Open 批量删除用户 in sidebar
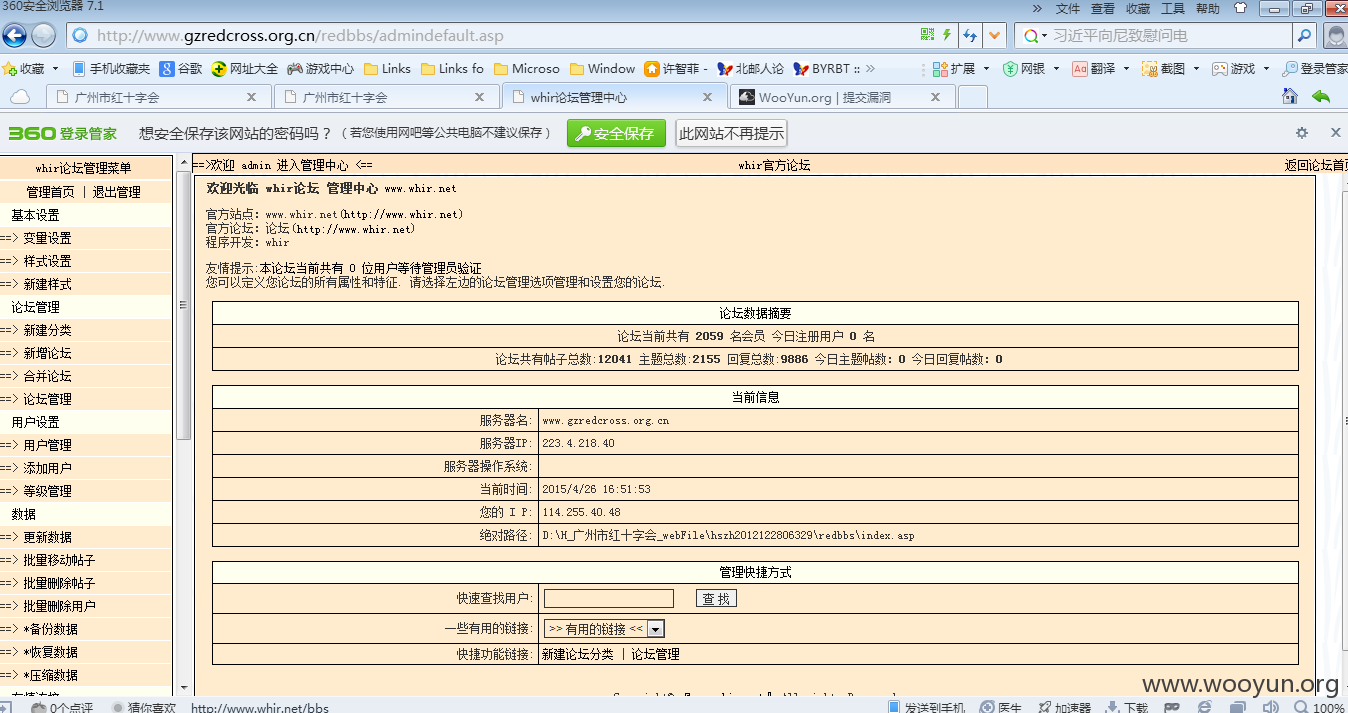This screenshot has height=713, width=1348. (59, 606)
